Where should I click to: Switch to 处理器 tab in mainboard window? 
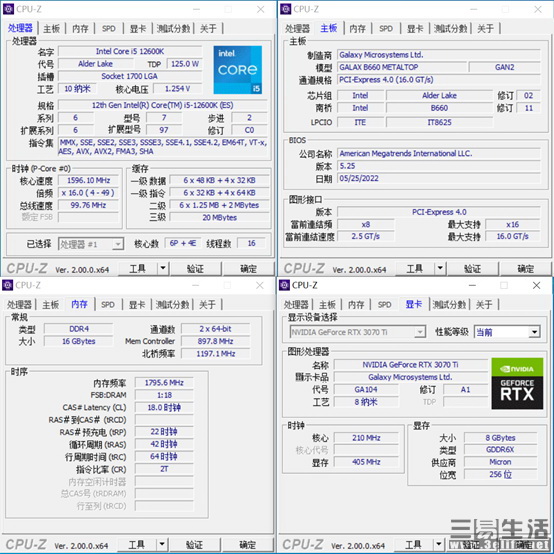297,29
